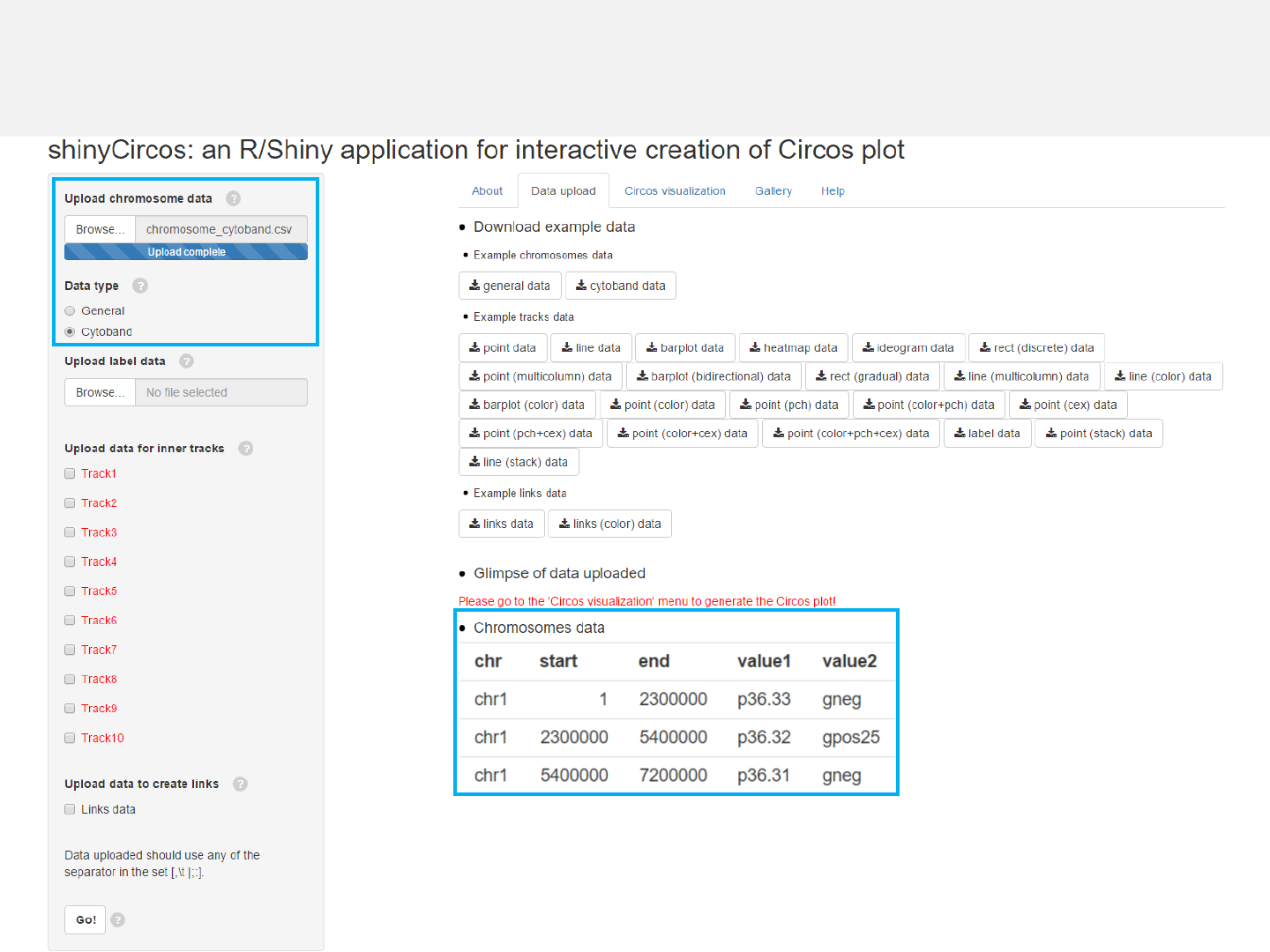Enable Track1 checkbox
Viewport: 1270px width, 952px height.
[70, 473]
